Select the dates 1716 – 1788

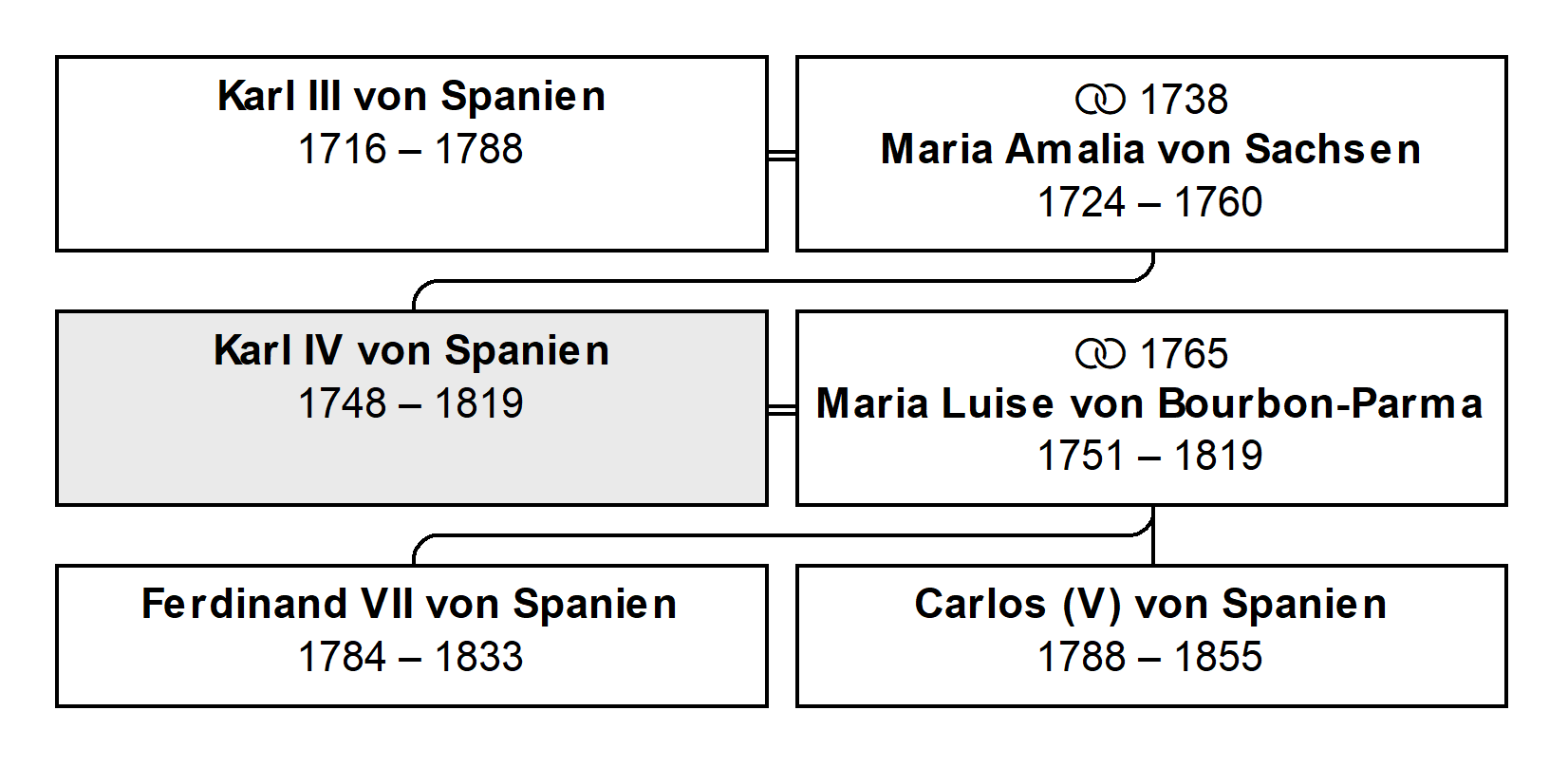coord(410,149)
